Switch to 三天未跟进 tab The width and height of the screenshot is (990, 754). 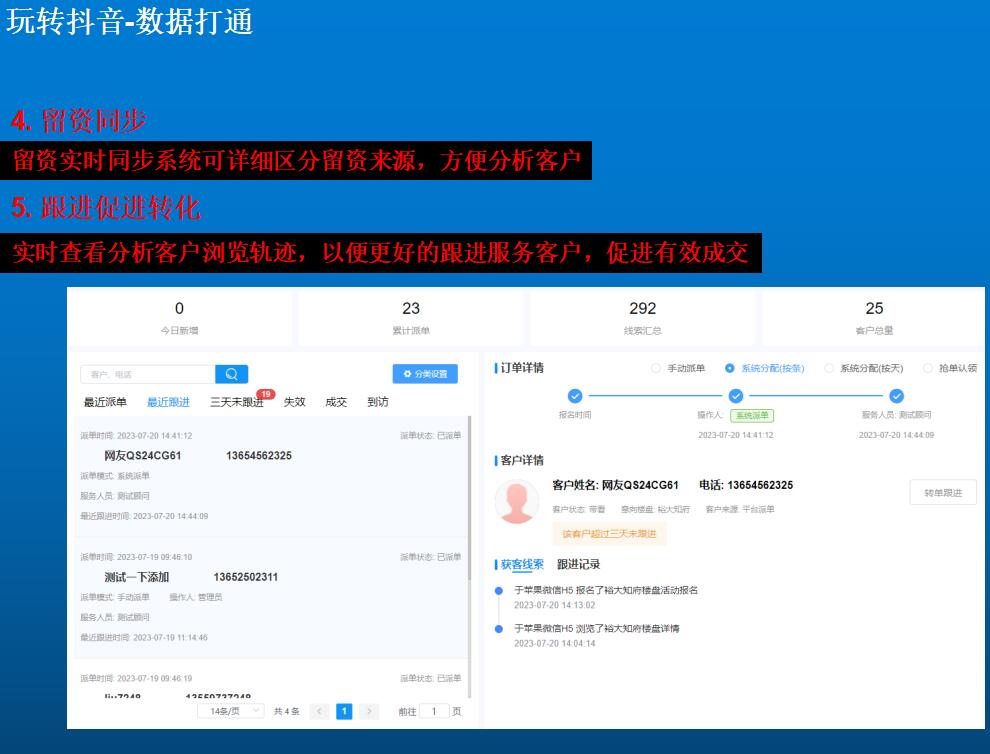236,402
